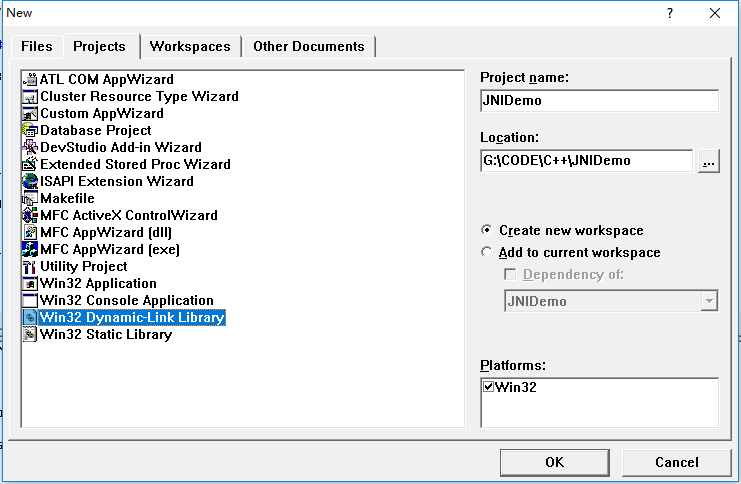This screenshot has width=741, height=484.
Task: Click the Makefile icon
Action: [x=30, y=199]
